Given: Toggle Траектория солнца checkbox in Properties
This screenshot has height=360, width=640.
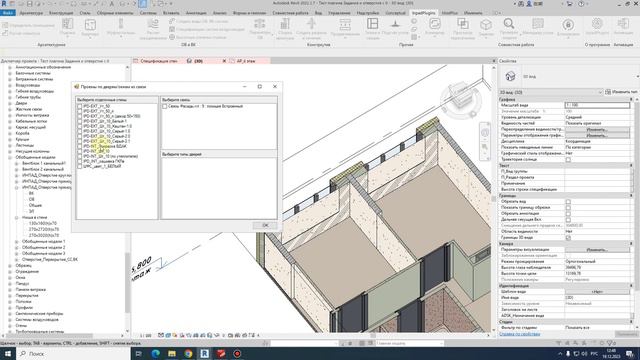Looking at the screenshot, I should tap(568, 160).
